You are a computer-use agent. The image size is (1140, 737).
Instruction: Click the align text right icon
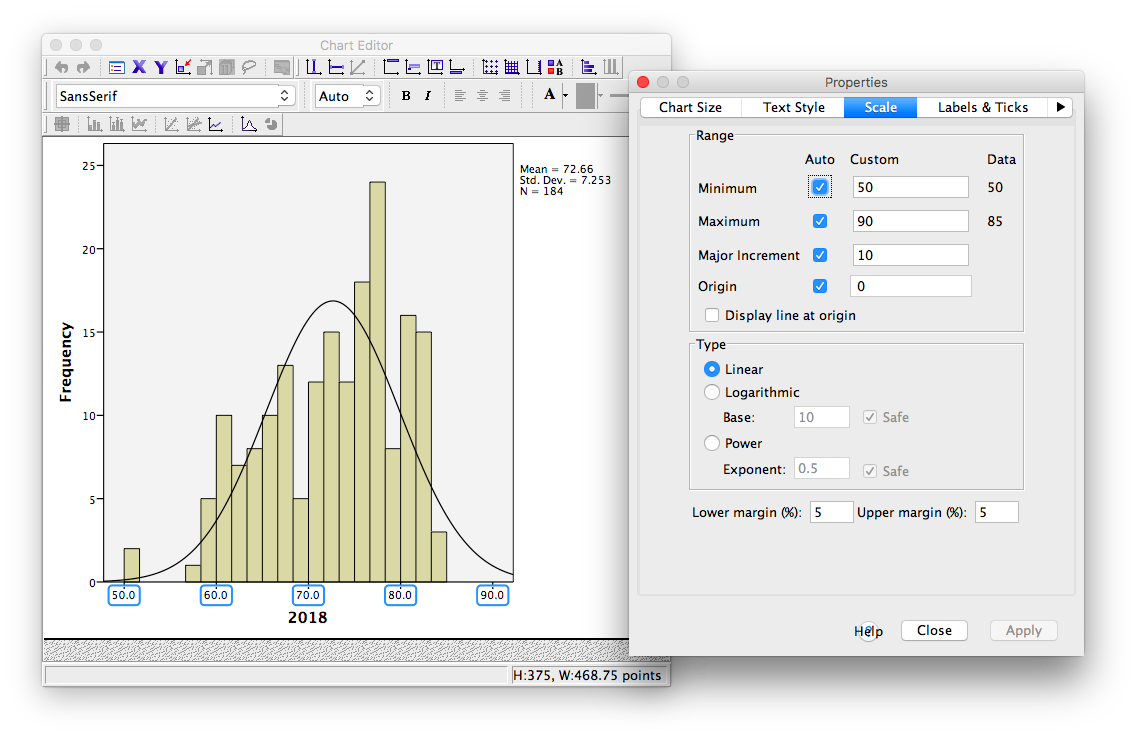pyautogui.click(x=505, y=95)
